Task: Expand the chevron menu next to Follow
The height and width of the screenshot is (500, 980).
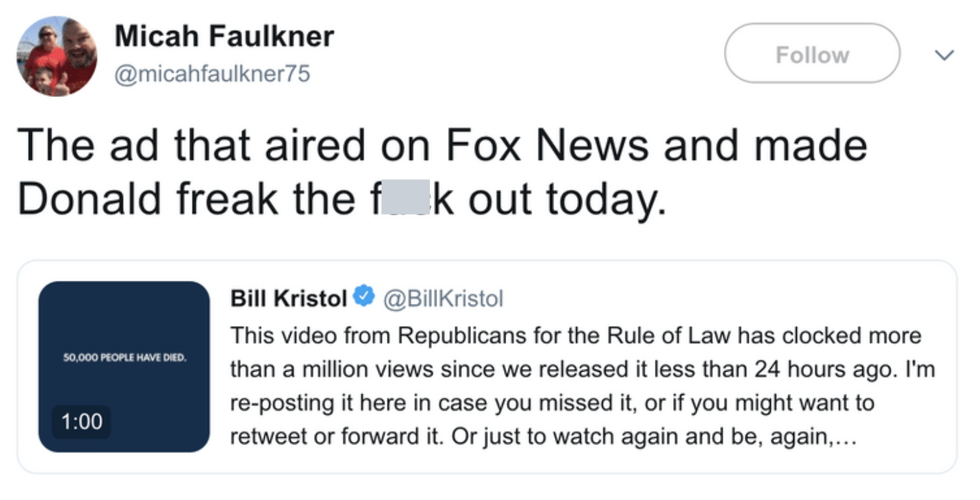Action: tap(938, 53)
